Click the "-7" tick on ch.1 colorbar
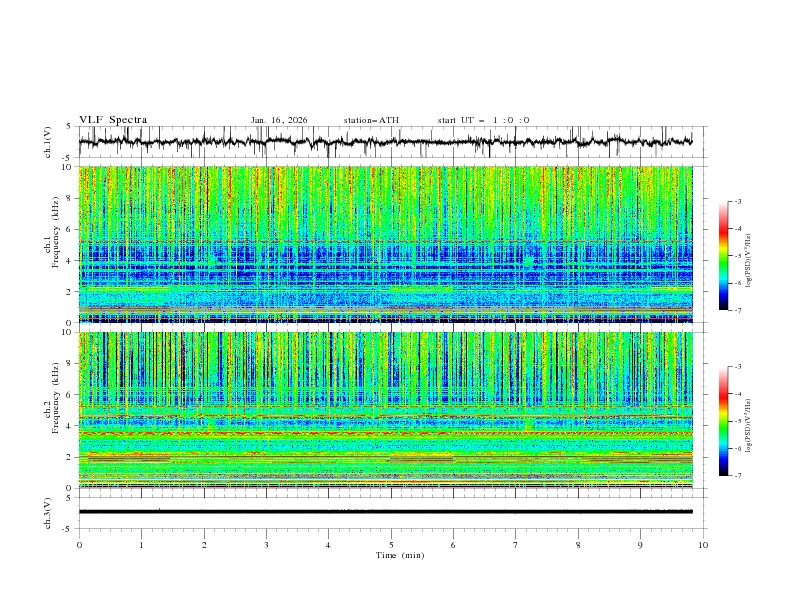 click(x=737, y=310)
